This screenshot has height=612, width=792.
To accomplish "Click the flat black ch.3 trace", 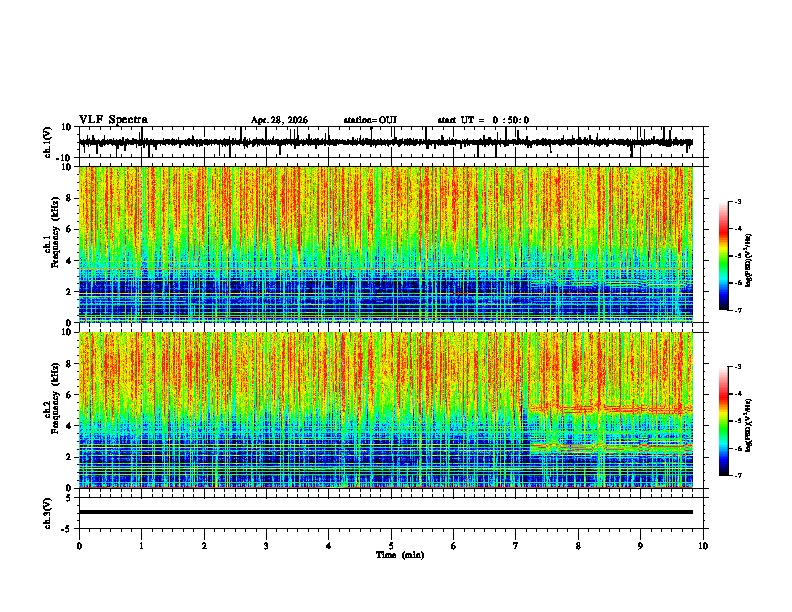I will click(x=386, y=512).
